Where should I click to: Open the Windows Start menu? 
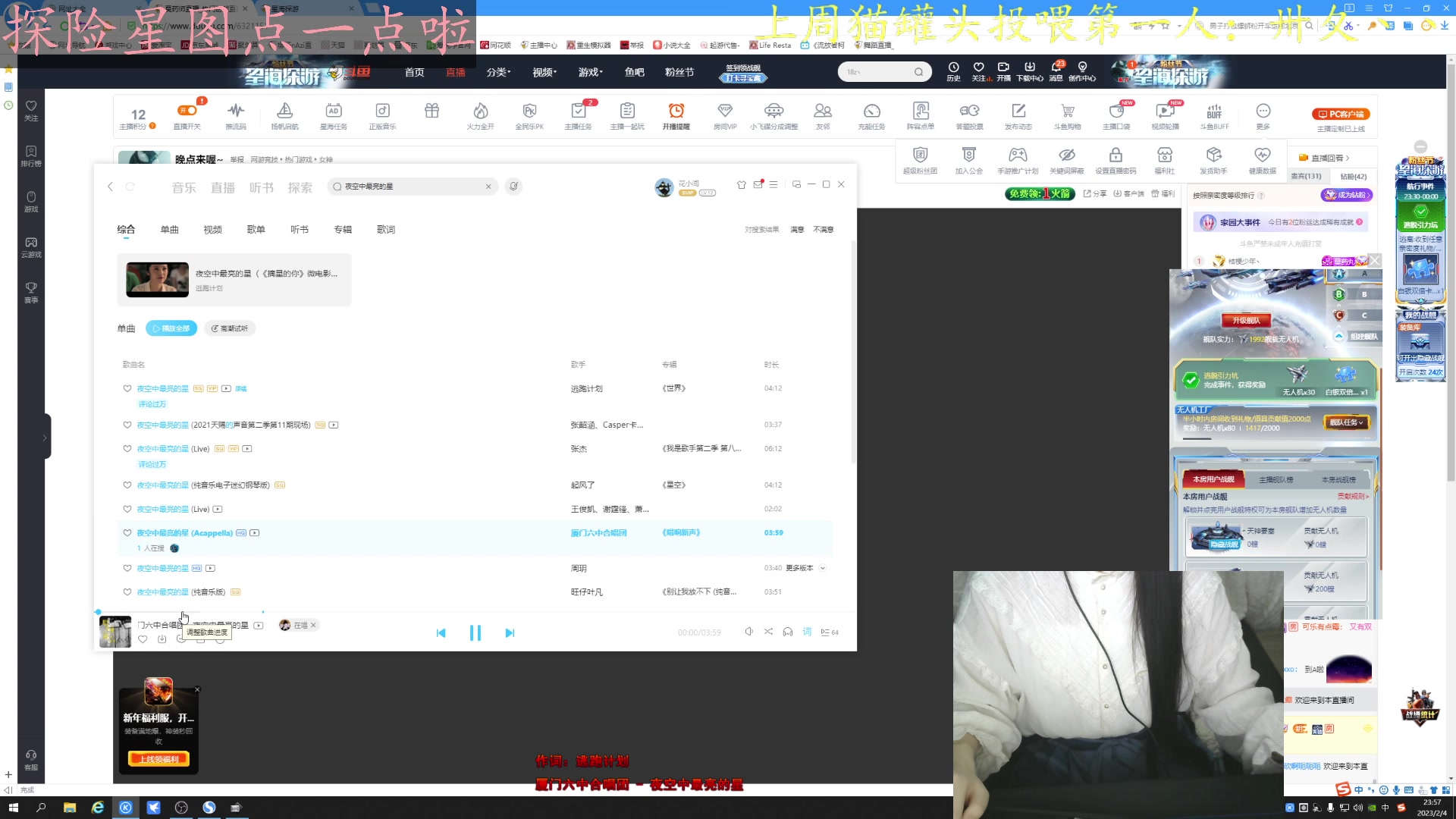[x=13, y=808]
